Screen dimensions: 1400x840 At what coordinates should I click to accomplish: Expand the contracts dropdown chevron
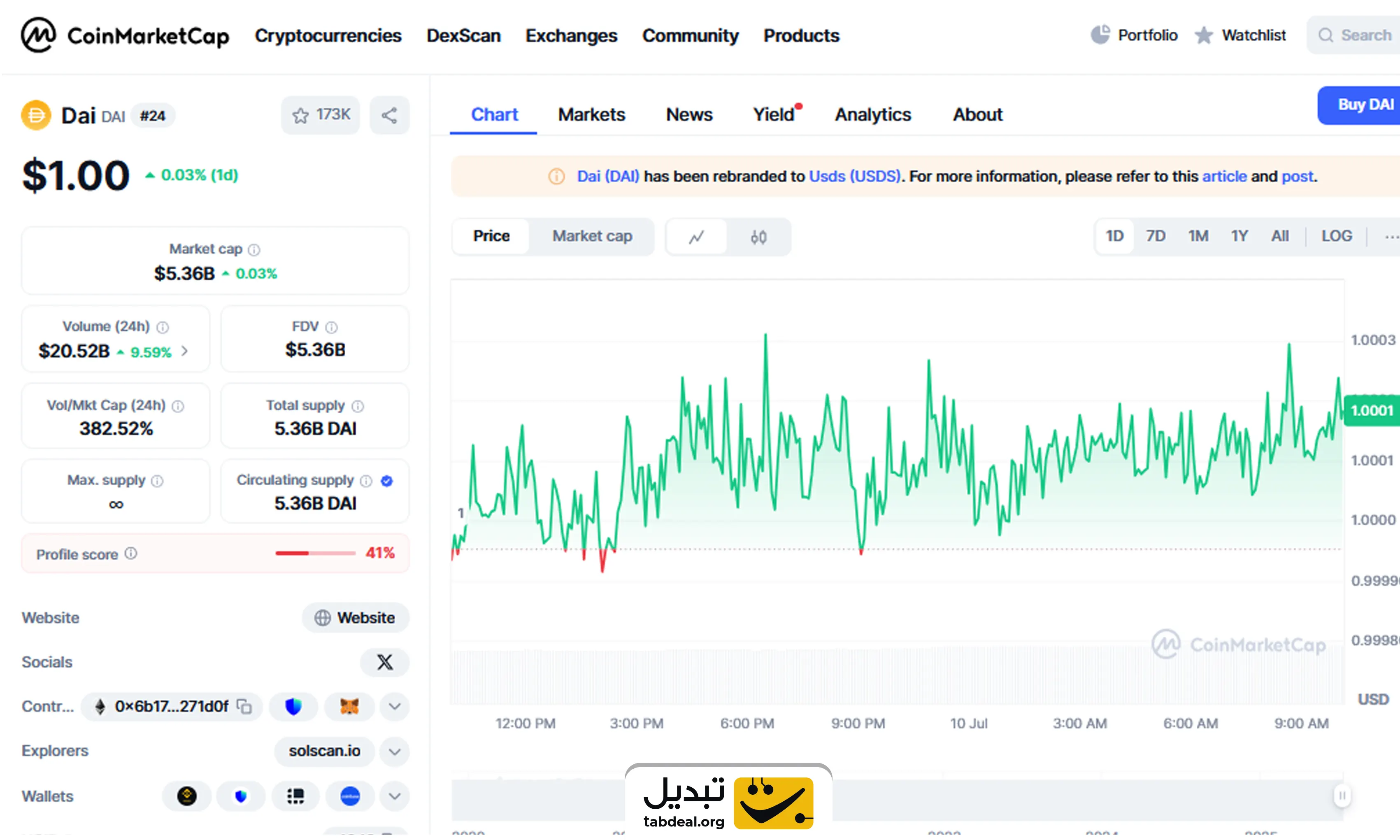(394, 706)
